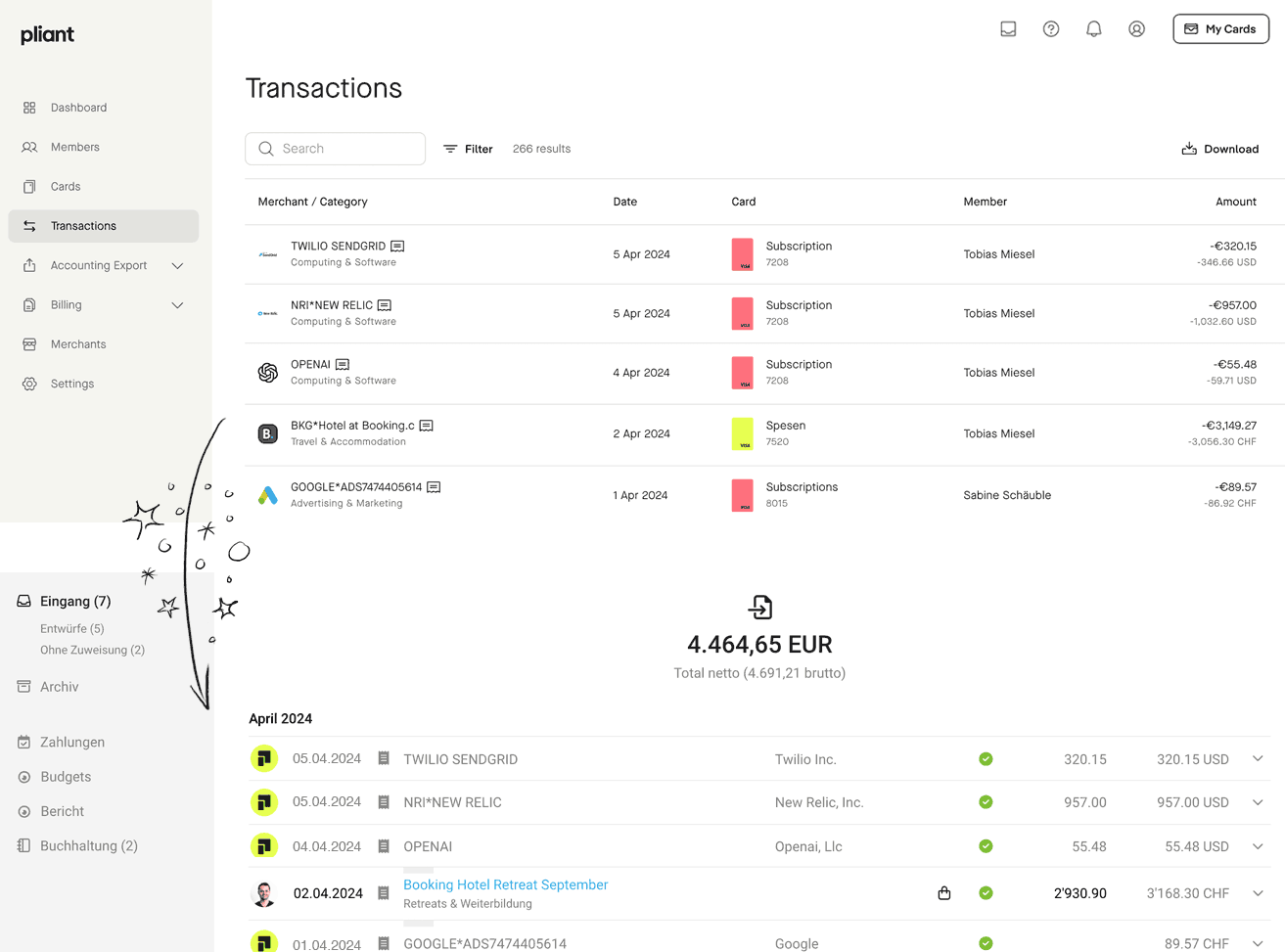1285x952 pixels.
Task: Expand the OPENAI 04.04.2024 row chevron
Action: tap(1258, 846)
